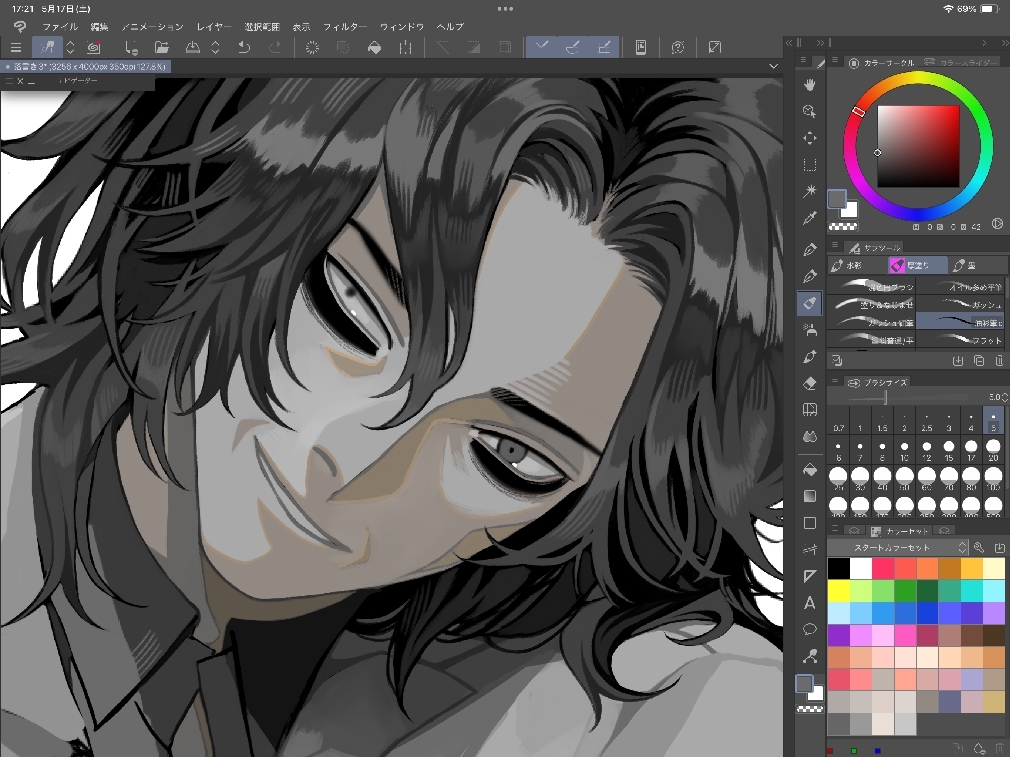Select the Eyedropper tool

point(810,218)
